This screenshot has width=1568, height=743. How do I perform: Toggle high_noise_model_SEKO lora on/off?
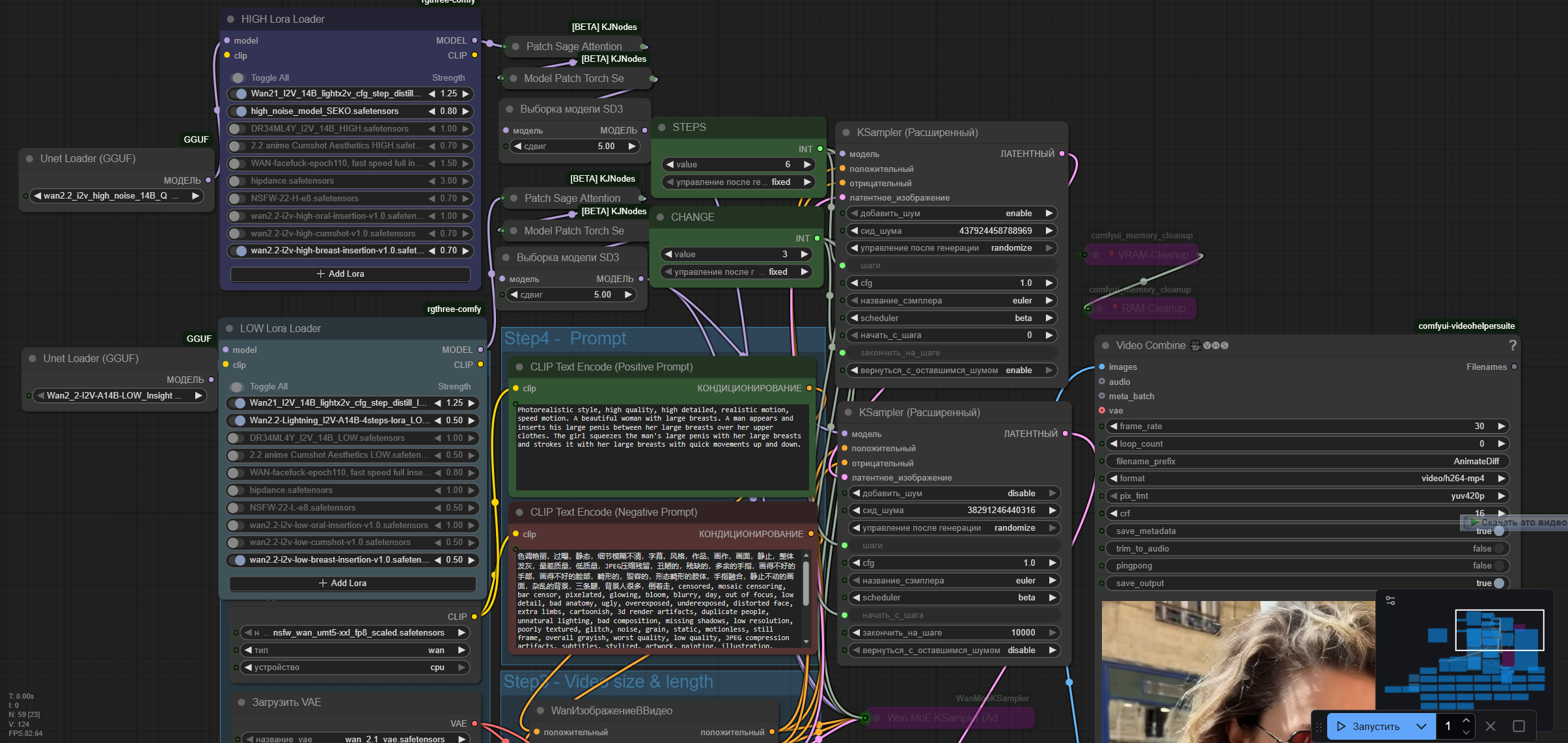tap(239, 111)
